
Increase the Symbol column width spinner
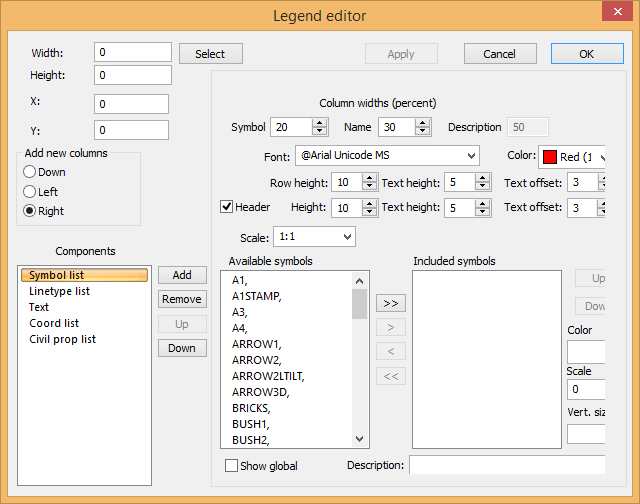click(320, 122)
